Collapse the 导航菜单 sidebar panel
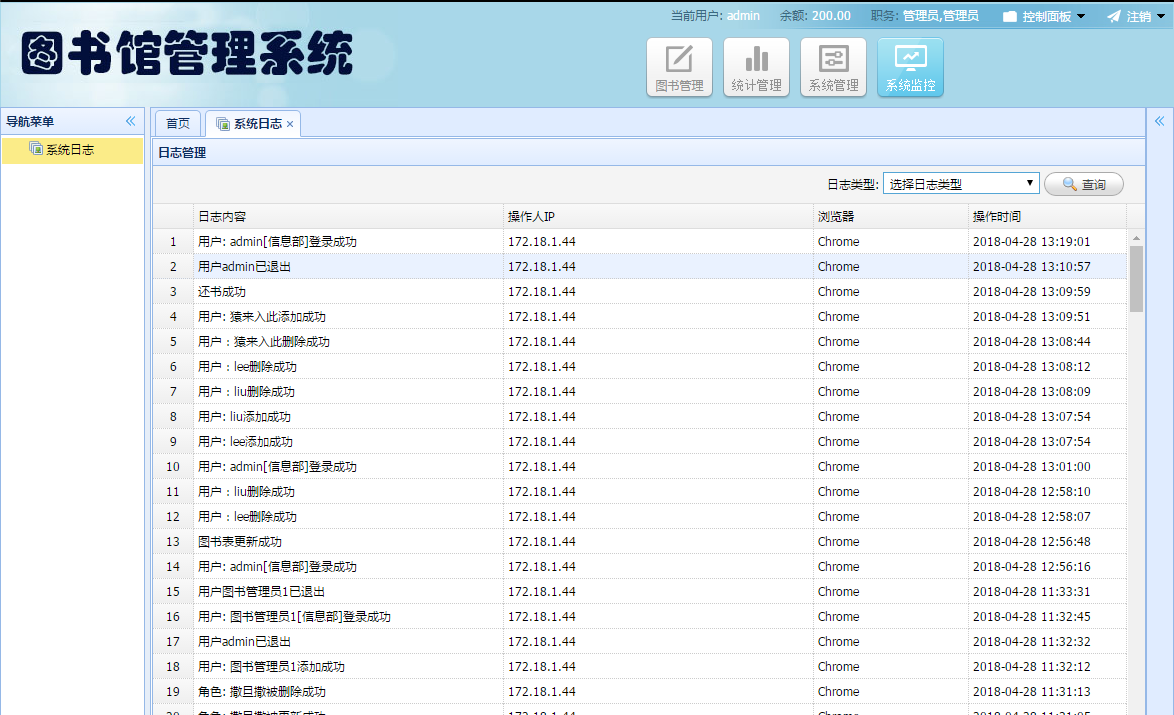This screenshot has height=715, width=1174. (129, 120)
